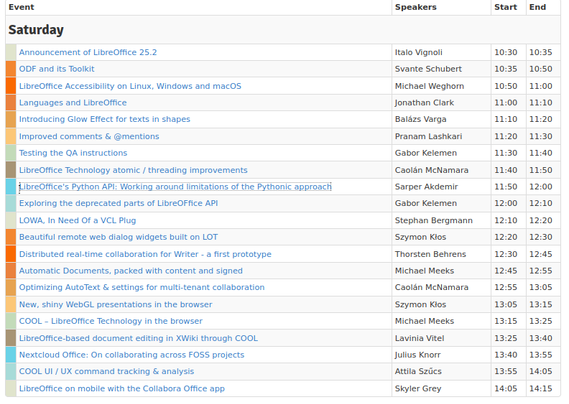Screen dimensions: 569x404
Task: Open 'COOL UI / UX command tracking & analysis'
Action: click(x=106, y=371)
